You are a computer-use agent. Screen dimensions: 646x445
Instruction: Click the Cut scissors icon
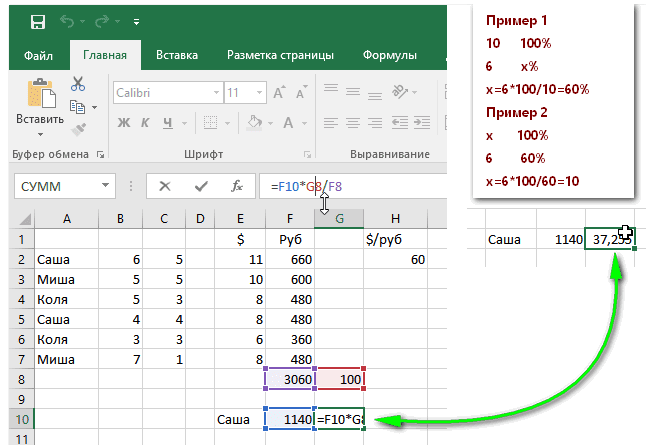(x=77, y=84)
